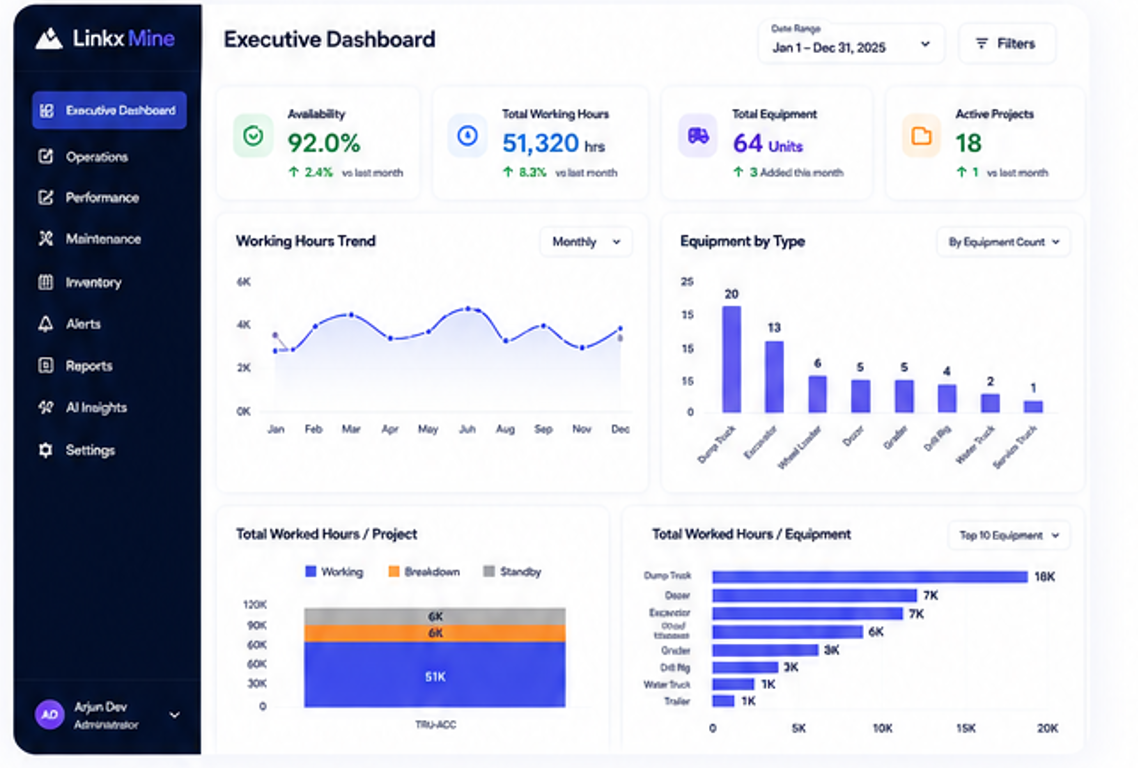This screenshot has height=768, width=1138.
Task: Click the Equipment by Type title
Action: tap(742, 241)
